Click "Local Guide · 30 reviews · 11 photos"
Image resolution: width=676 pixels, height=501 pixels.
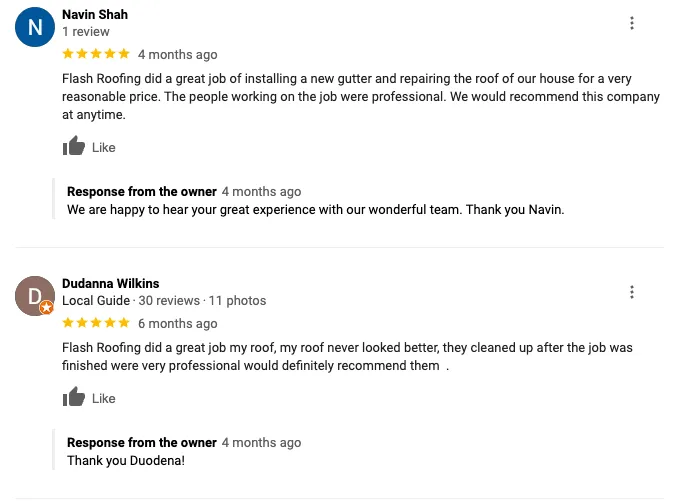pos(164,301)
